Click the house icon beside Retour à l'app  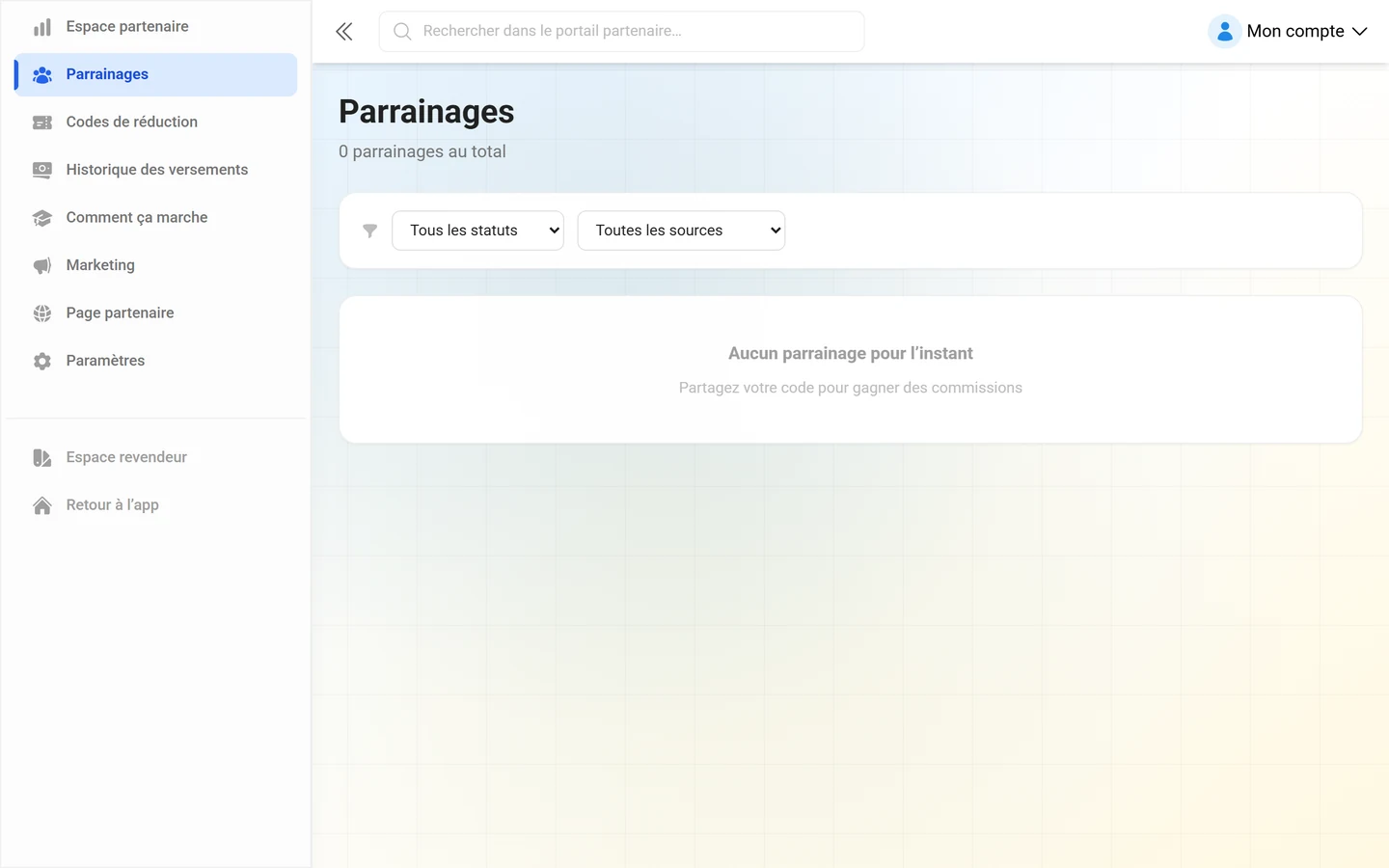pyautogui.click(x=42, y=505)
